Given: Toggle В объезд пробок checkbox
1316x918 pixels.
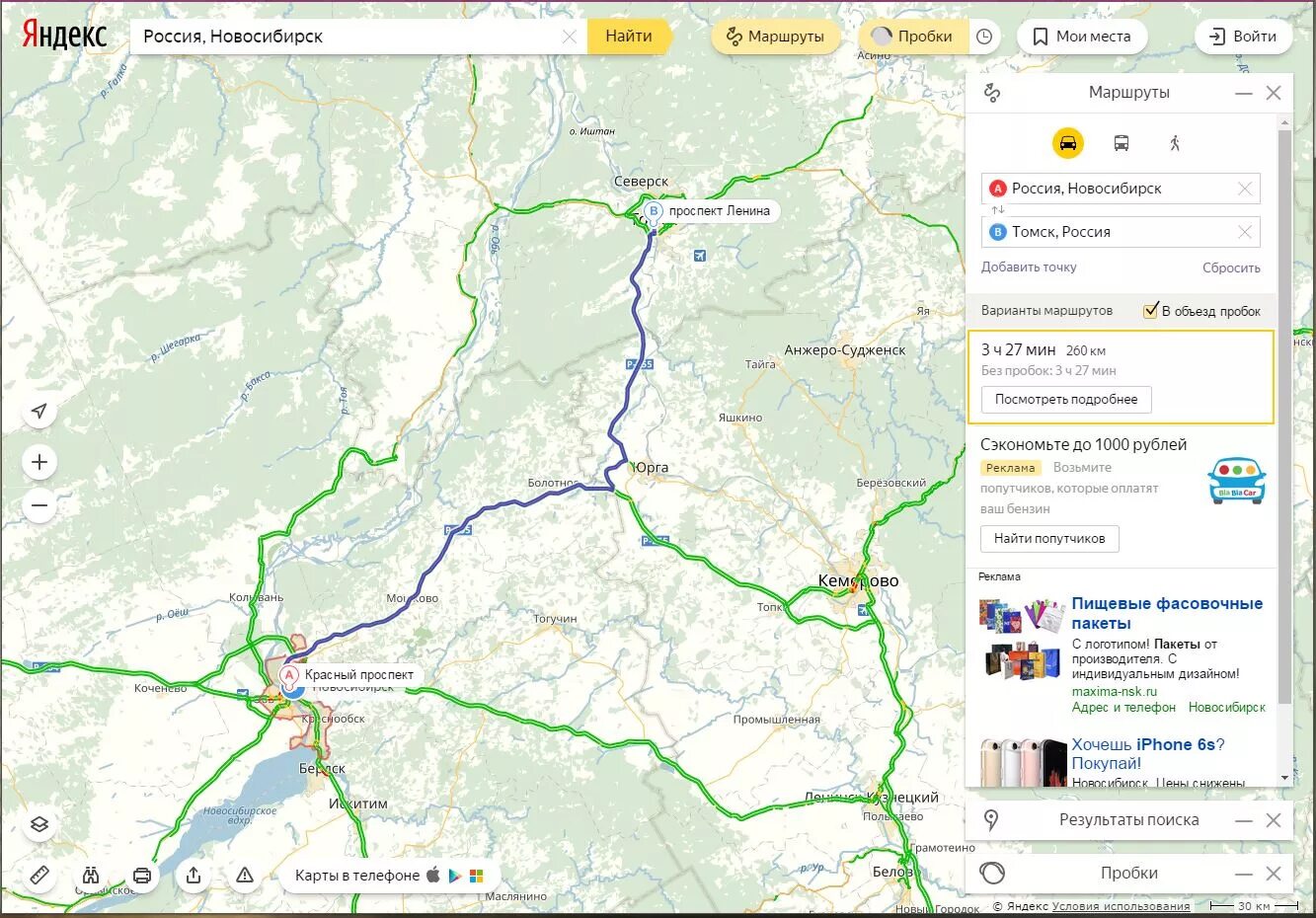Looking at the screenshot, I should pyautogui.click(x=1150, y=311).
